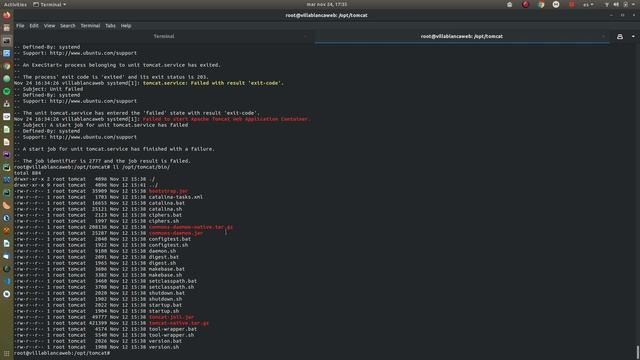Click the Activities button
Screen dimensions: 640x360
click(15, 4)
